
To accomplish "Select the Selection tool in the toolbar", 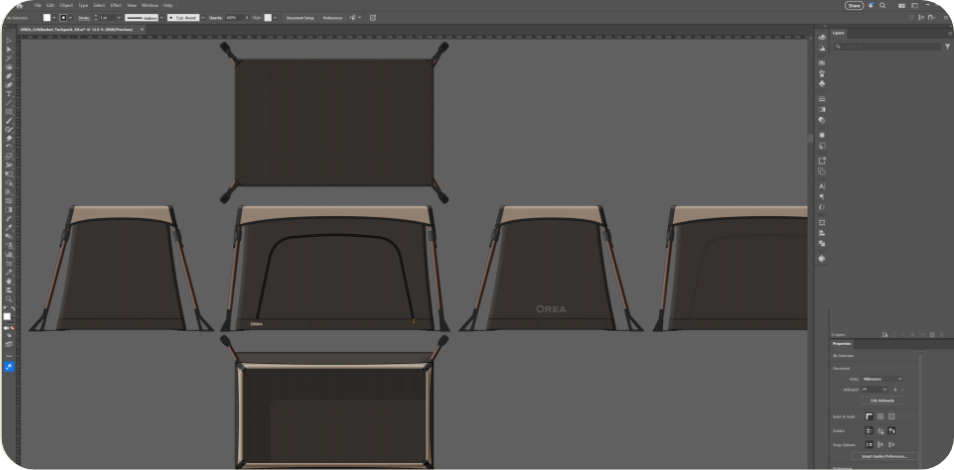I will pos(9,48).
